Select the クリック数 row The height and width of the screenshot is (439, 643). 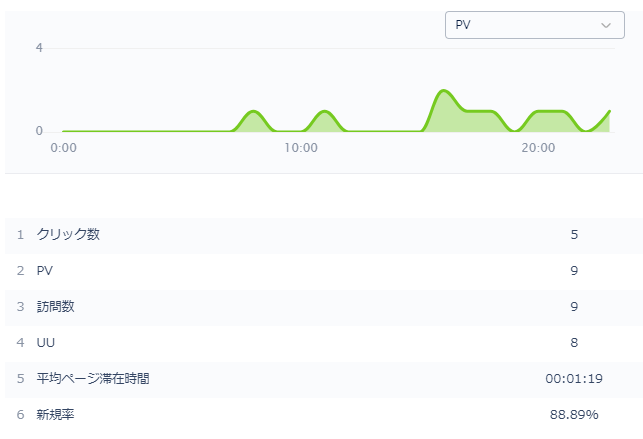pyautogui.click(x=322, y=234)
